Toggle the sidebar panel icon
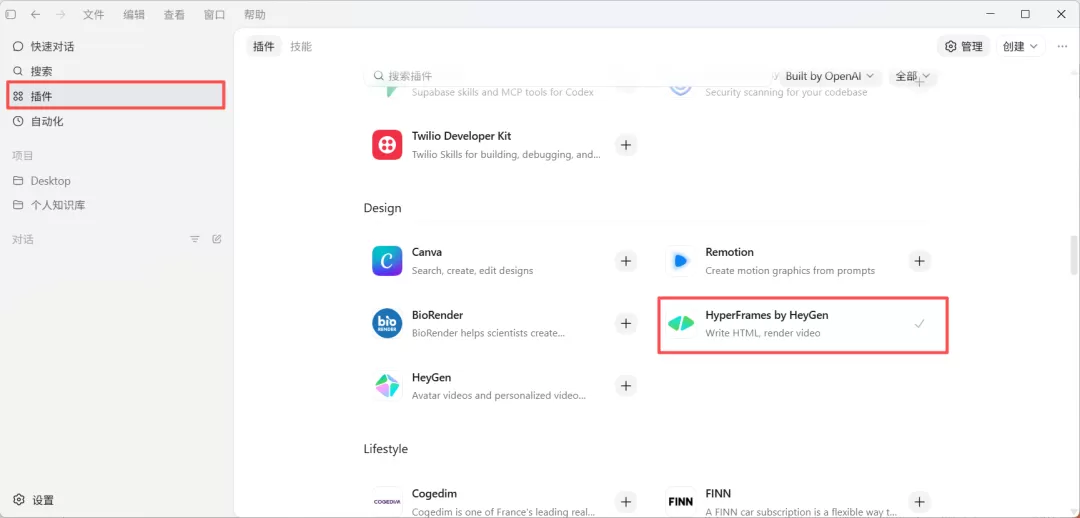Viewport: 1080px width, 518px height. (x=11, y=14)
